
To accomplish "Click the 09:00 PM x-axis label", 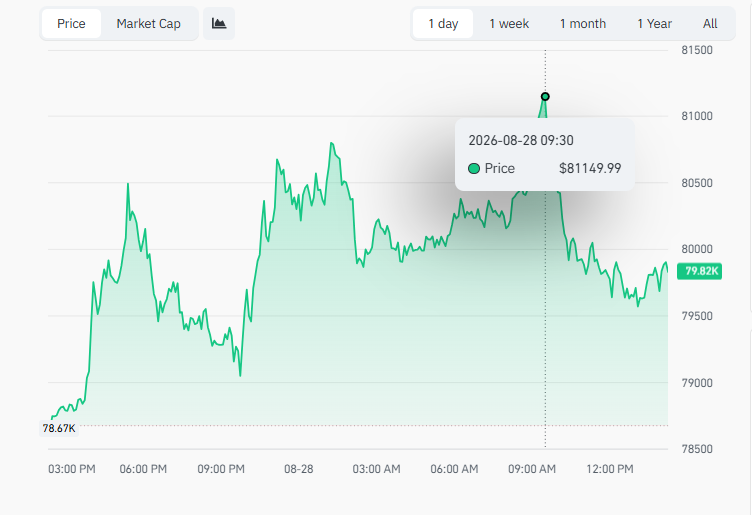I will tap(221, 469).
